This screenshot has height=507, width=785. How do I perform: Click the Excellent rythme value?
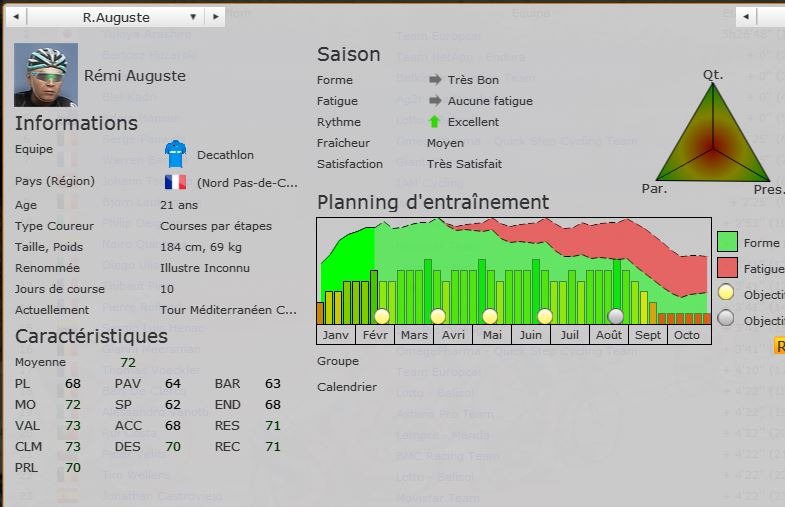point(473,122)
